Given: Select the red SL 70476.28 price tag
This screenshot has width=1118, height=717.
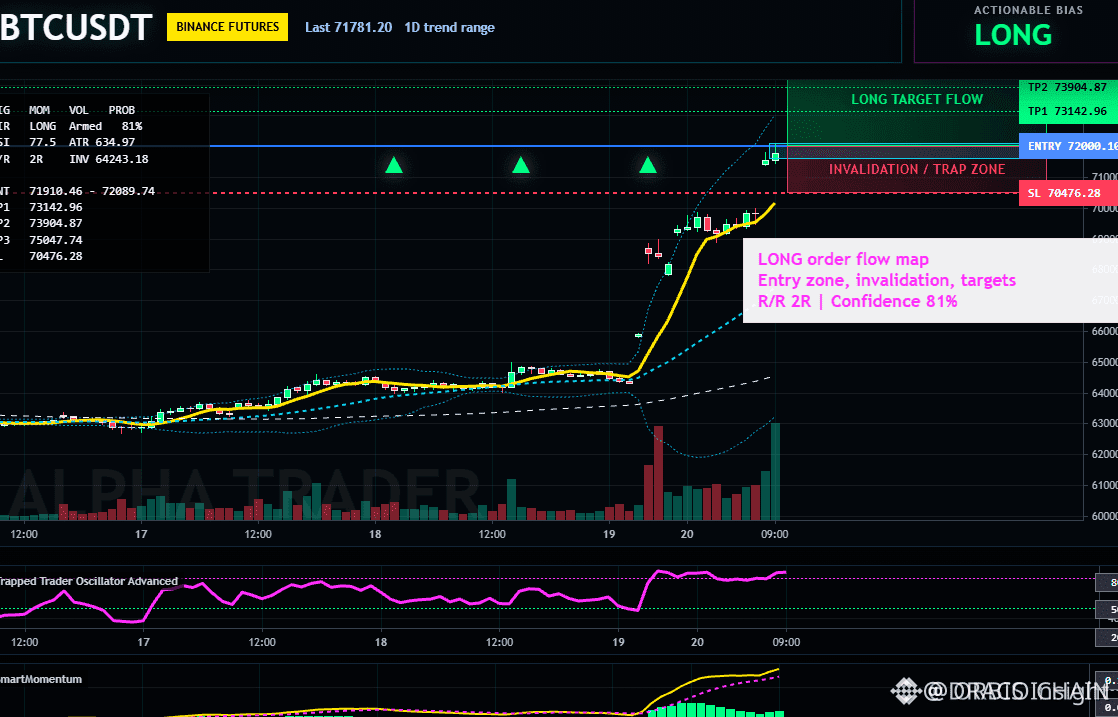Looking at the screenshot, I should 1069,193.
